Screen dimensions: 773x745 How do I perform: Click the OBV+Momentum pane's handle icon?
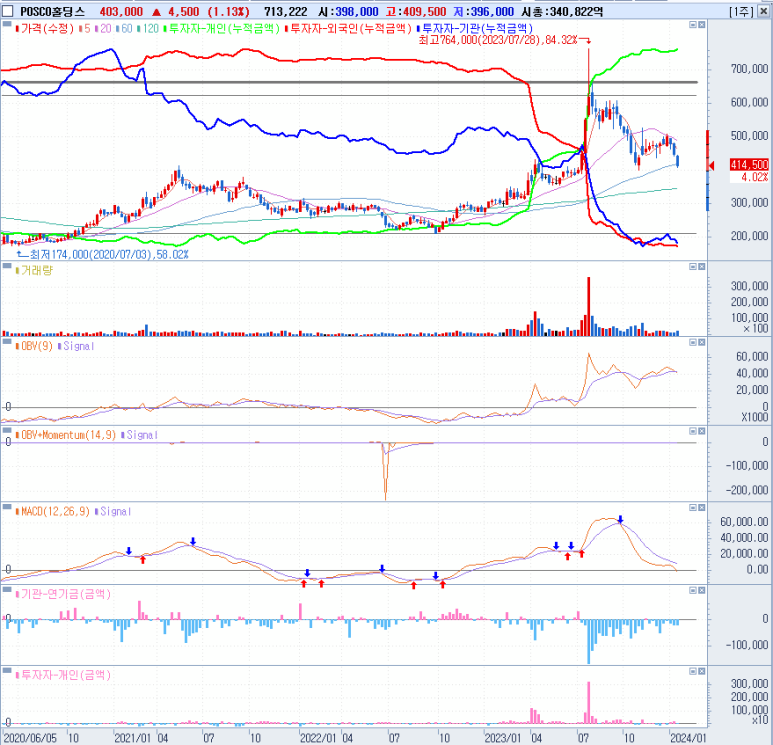click(x=7, y=431)
